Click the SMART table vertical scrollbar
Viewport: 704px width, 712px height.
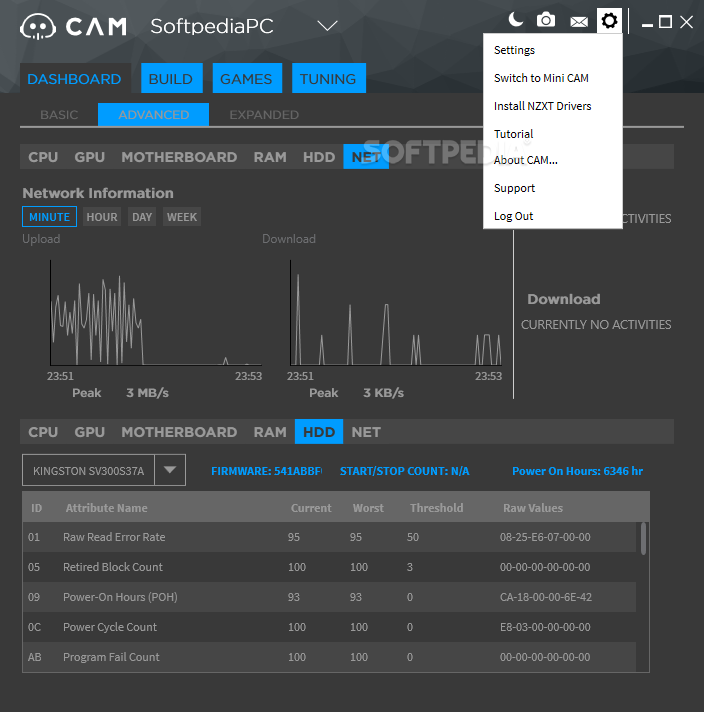point(643,539)
